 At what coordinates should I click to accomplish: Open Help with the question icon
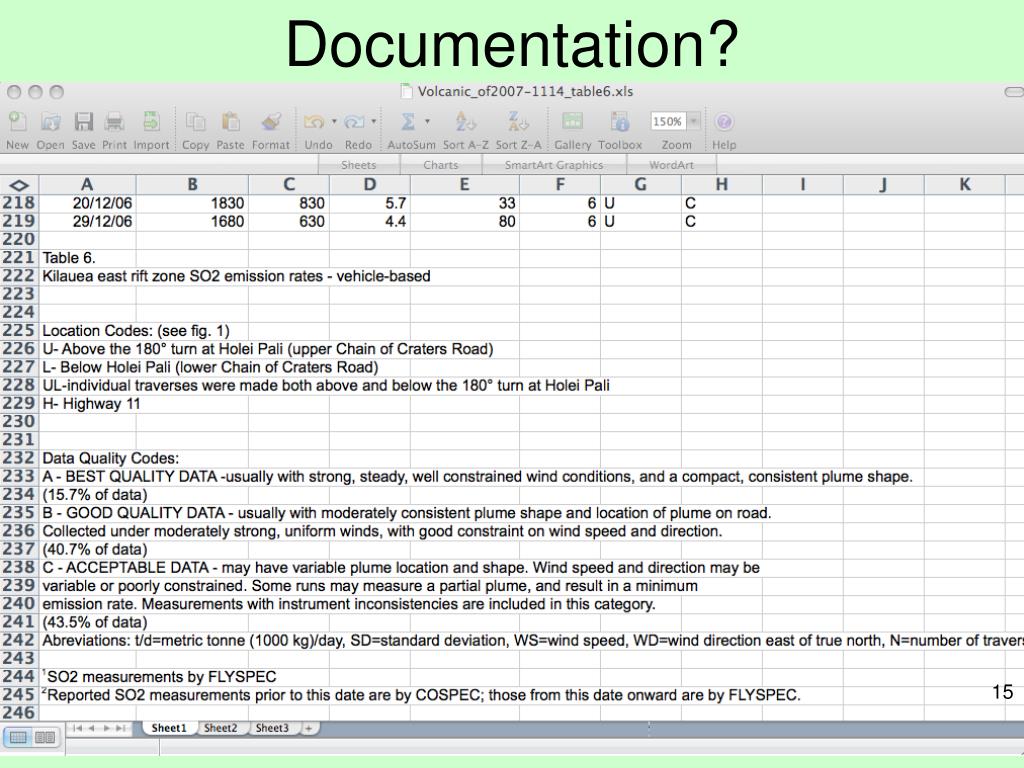click(x=724, y=121)
